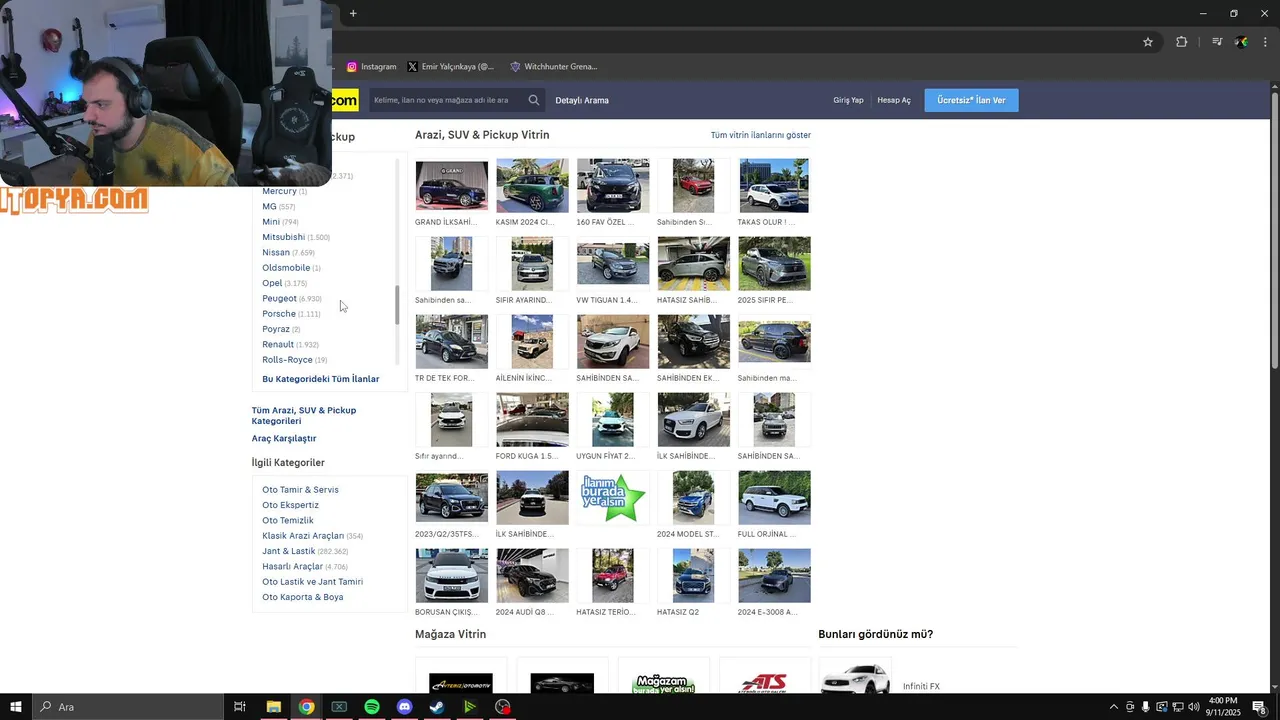Click the brand list scrollbar thumb
The image size is (1280, 720).
[397, 304]
